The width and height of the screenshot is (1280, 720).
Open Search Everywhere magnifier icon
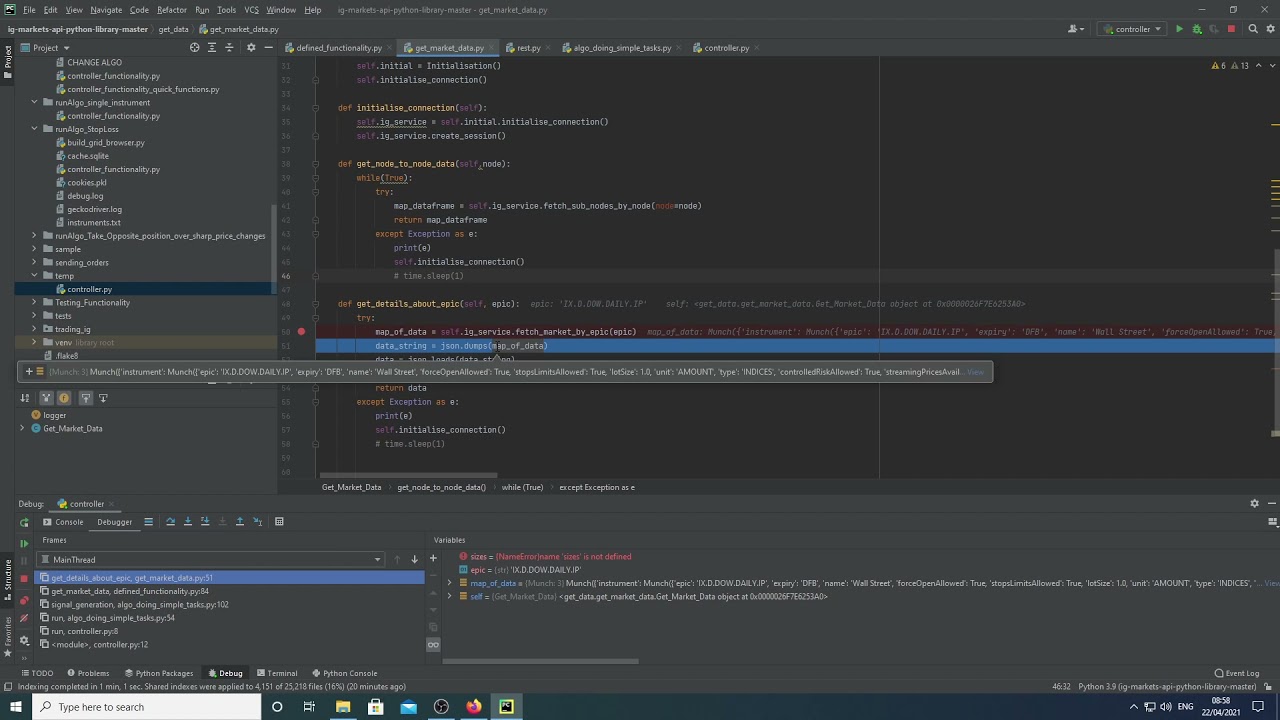tap(1253, 29)
